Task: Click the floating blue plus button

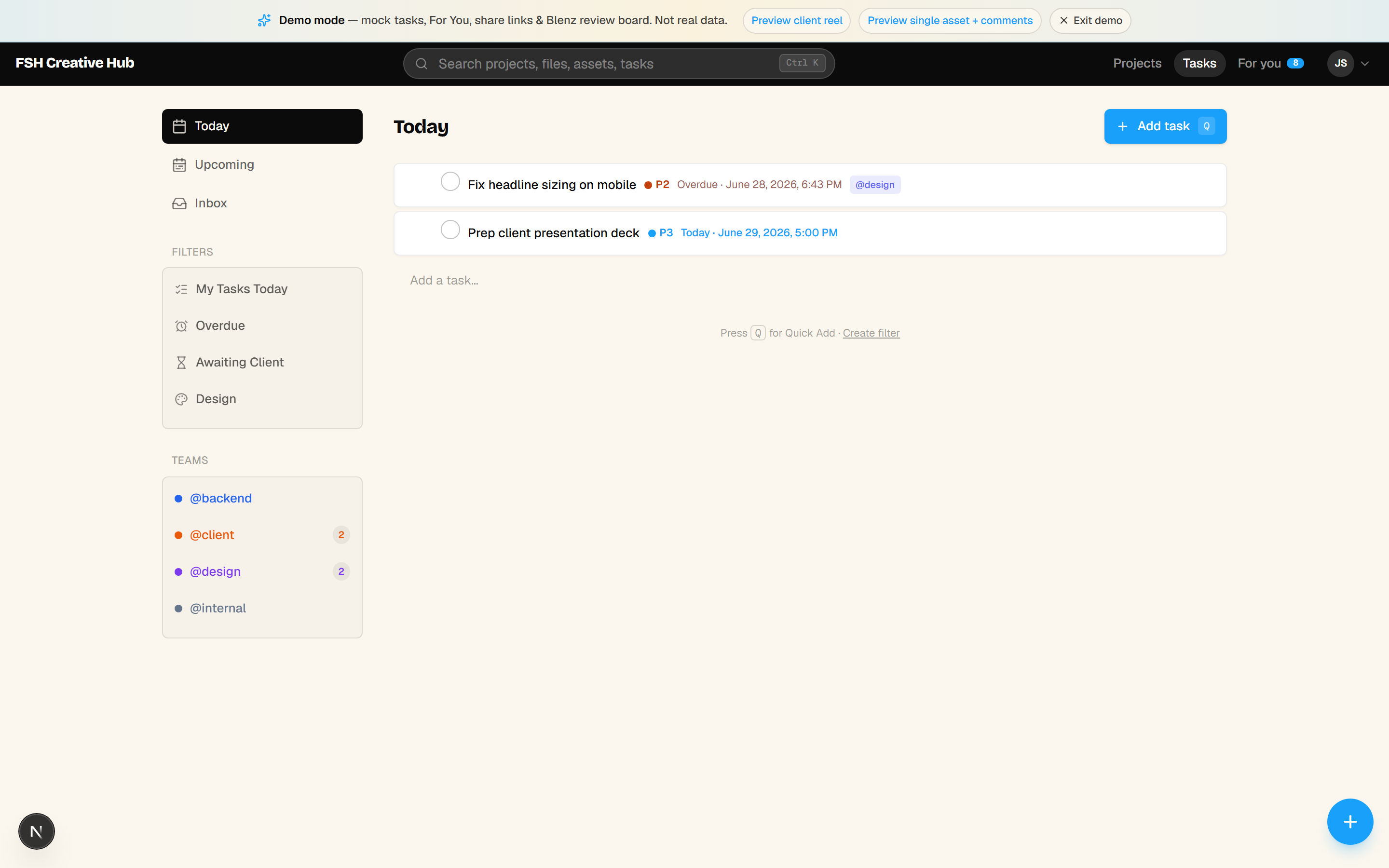Action: click(x=1350, y=822)
